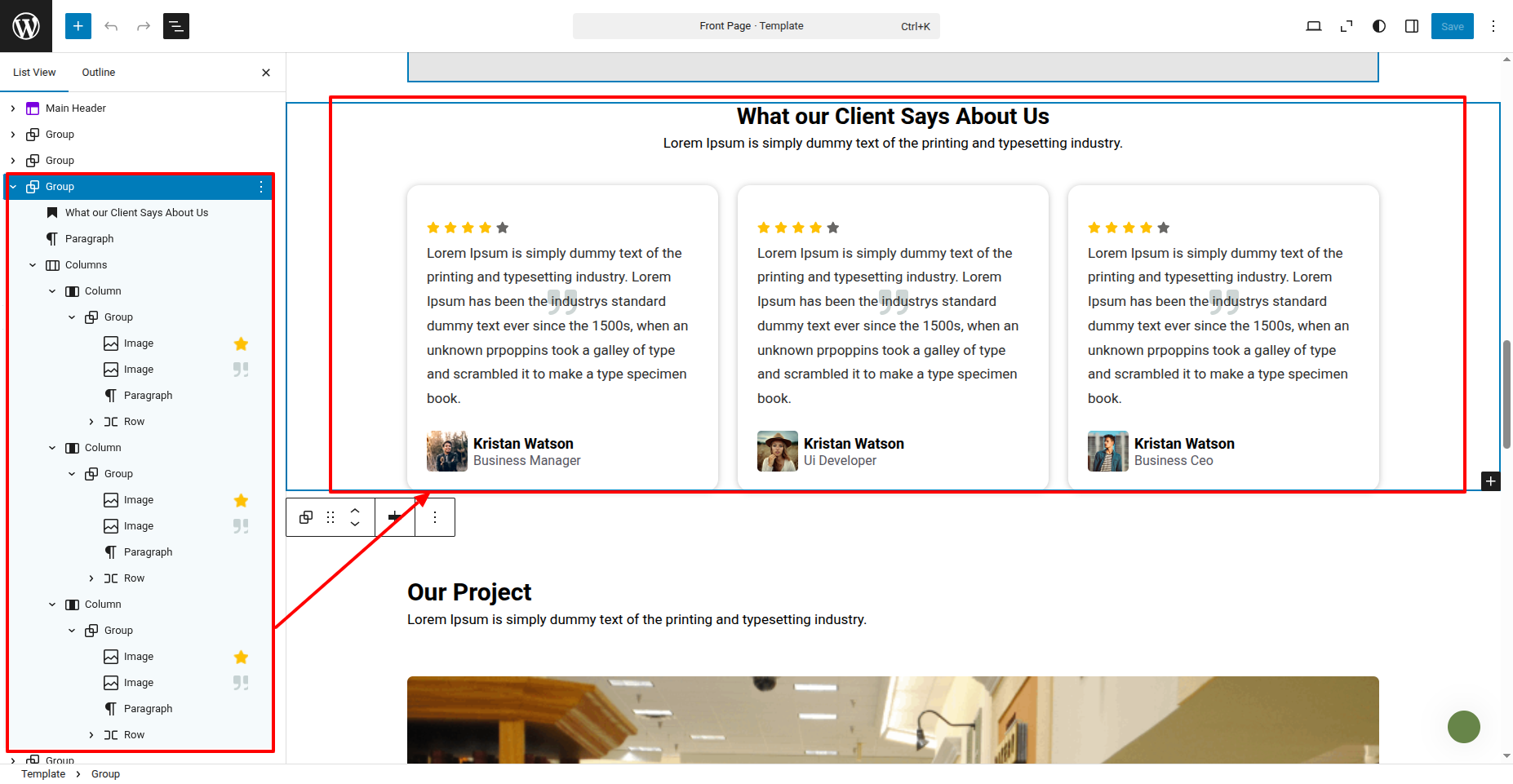Open the top-right Options menu
The height and width of the screenshot is (784, 1513).
pyautogui.click(x=1493, y=26)
